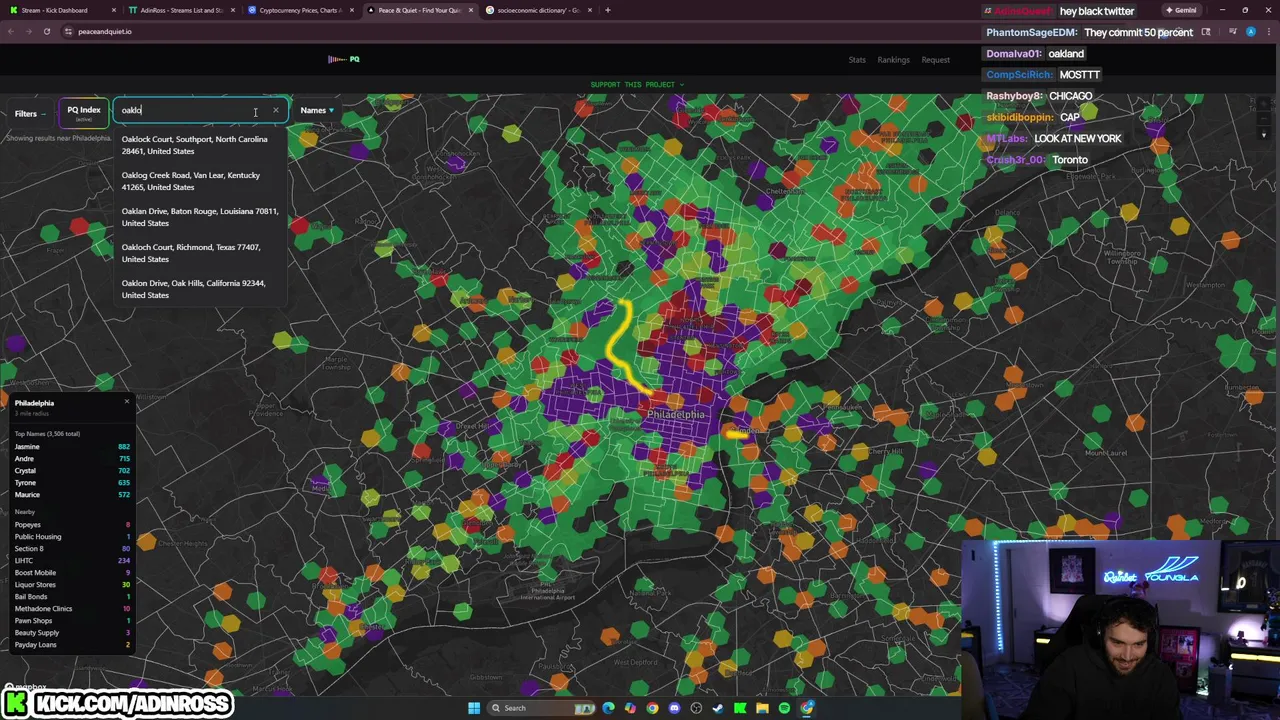The image size is (1280, 720).
Task: Click the PQ logo in header
Action: pyautogui.click(x=344, y=59)
